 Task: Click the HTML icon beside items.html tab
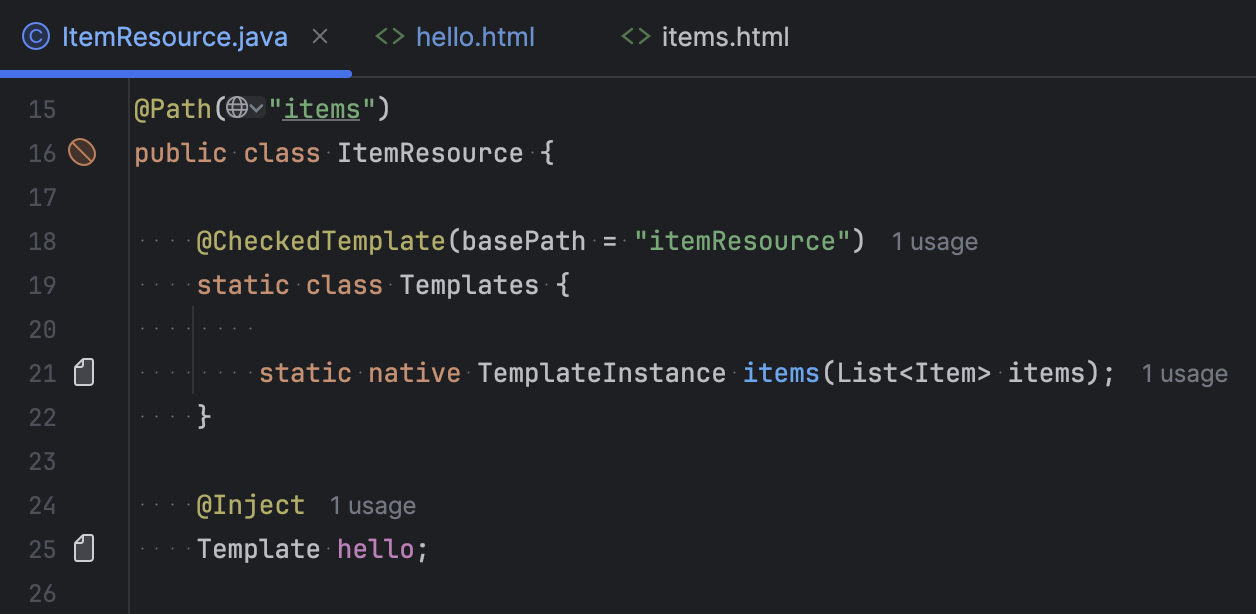[636, 36]
